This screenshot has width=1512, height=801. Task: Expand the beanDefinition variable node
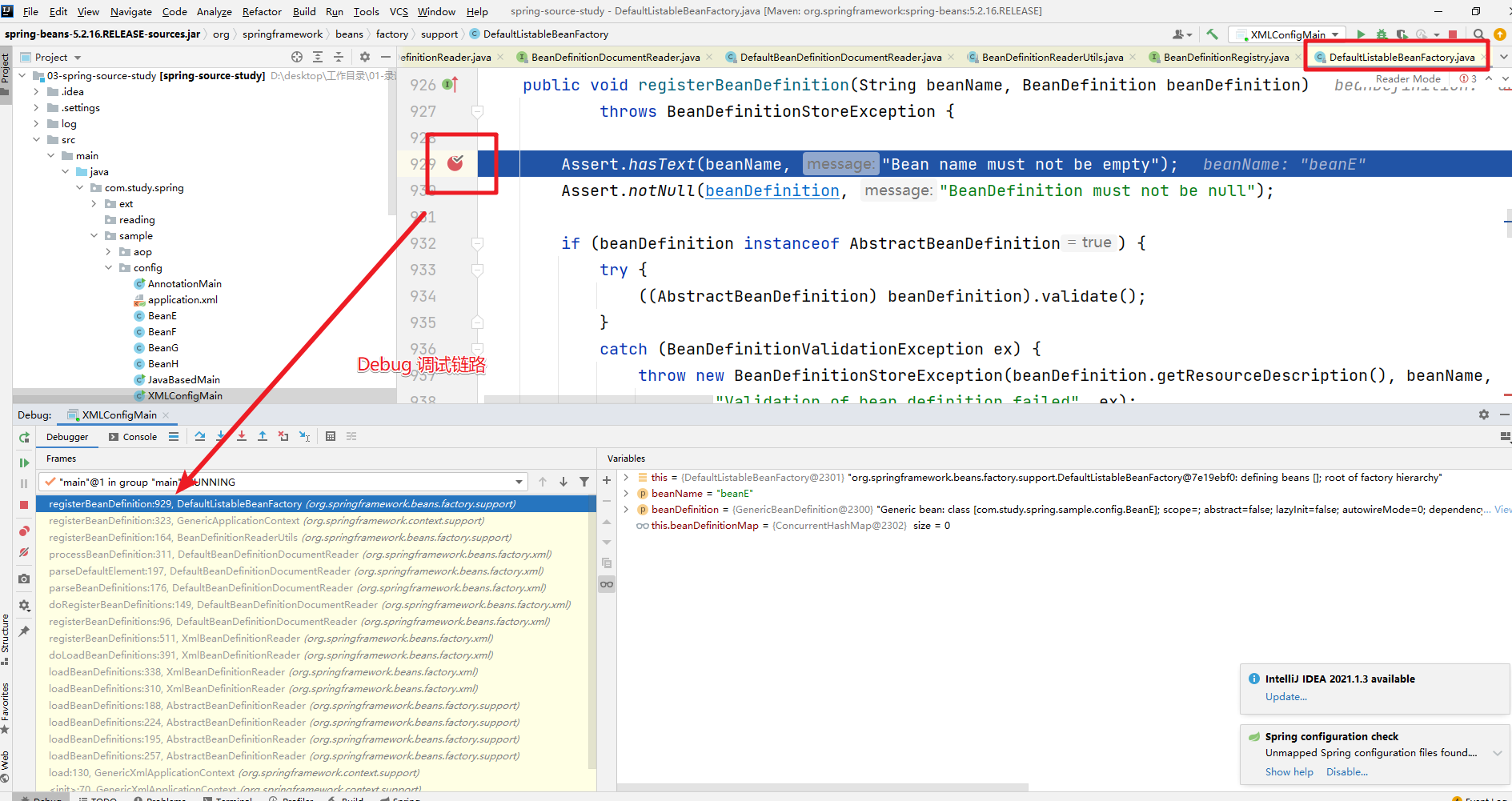click(x=626, y=509)
